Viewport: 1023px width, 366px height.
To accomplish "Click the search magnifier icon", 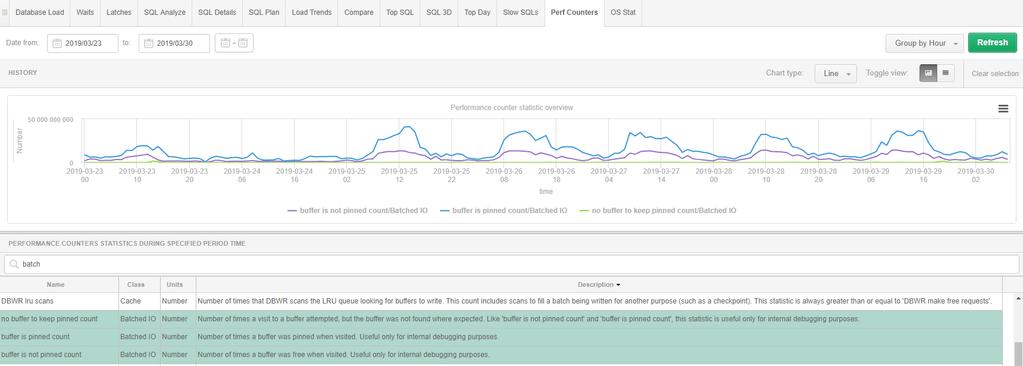I will [x=14, y=264].
